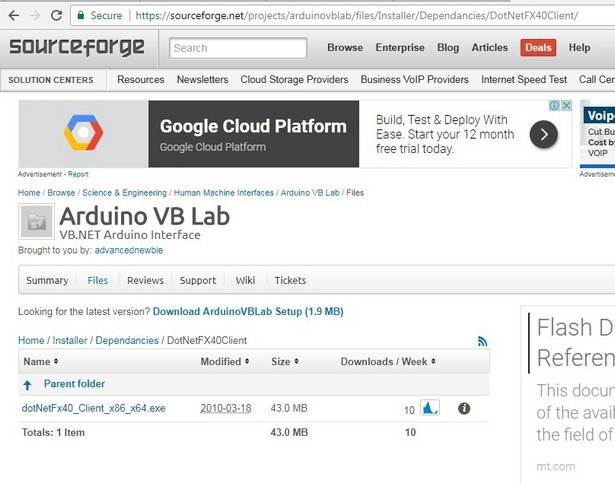Go to Home in top breadcrumb
This screenshot has height=484, width=615.
pos(29,193)
